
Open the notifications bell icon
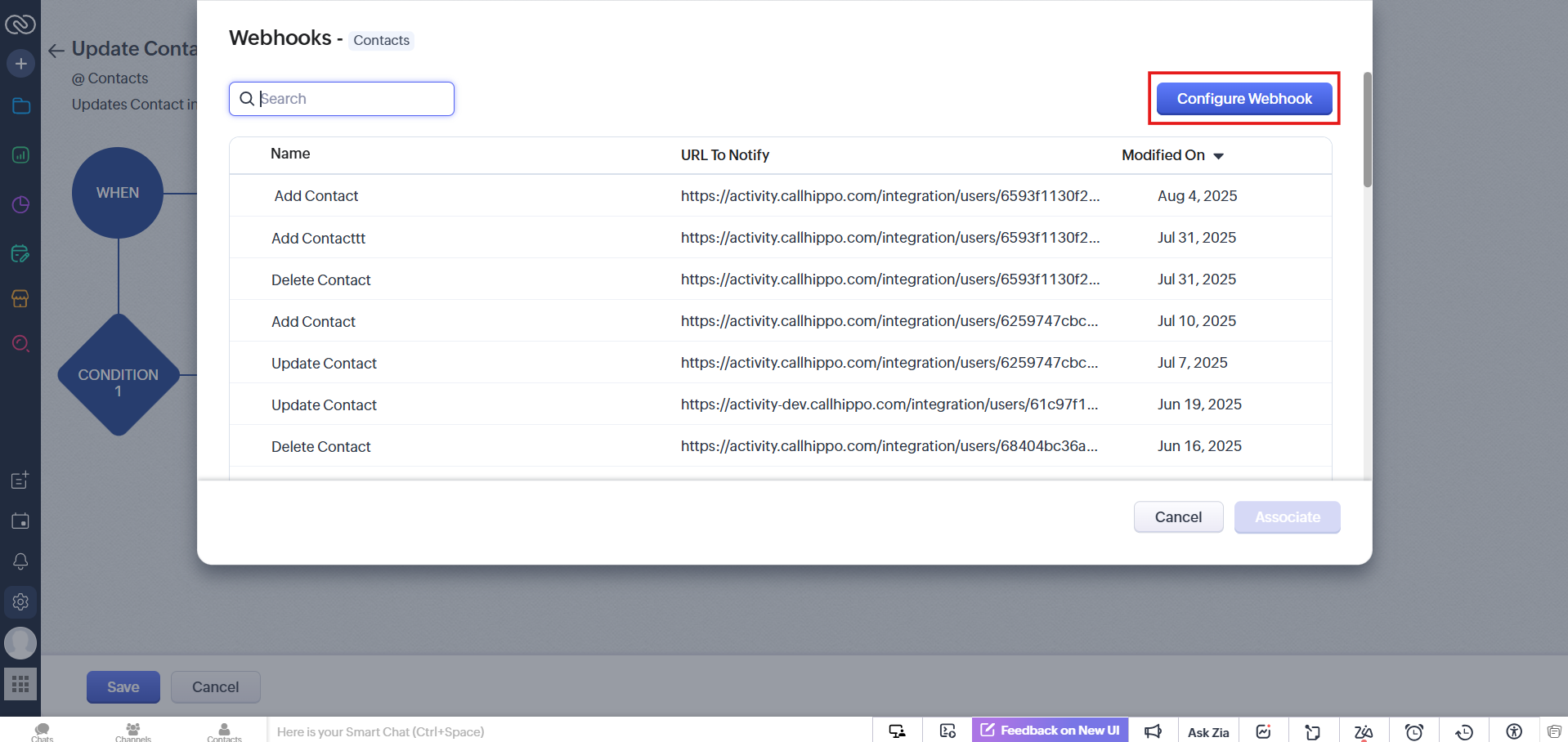tap(20, 561)
